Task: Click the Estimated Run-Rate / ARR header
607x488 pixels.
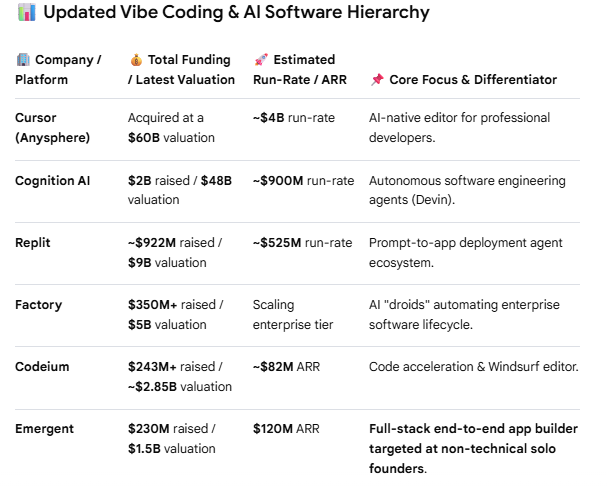Action: tap(300, 70)
